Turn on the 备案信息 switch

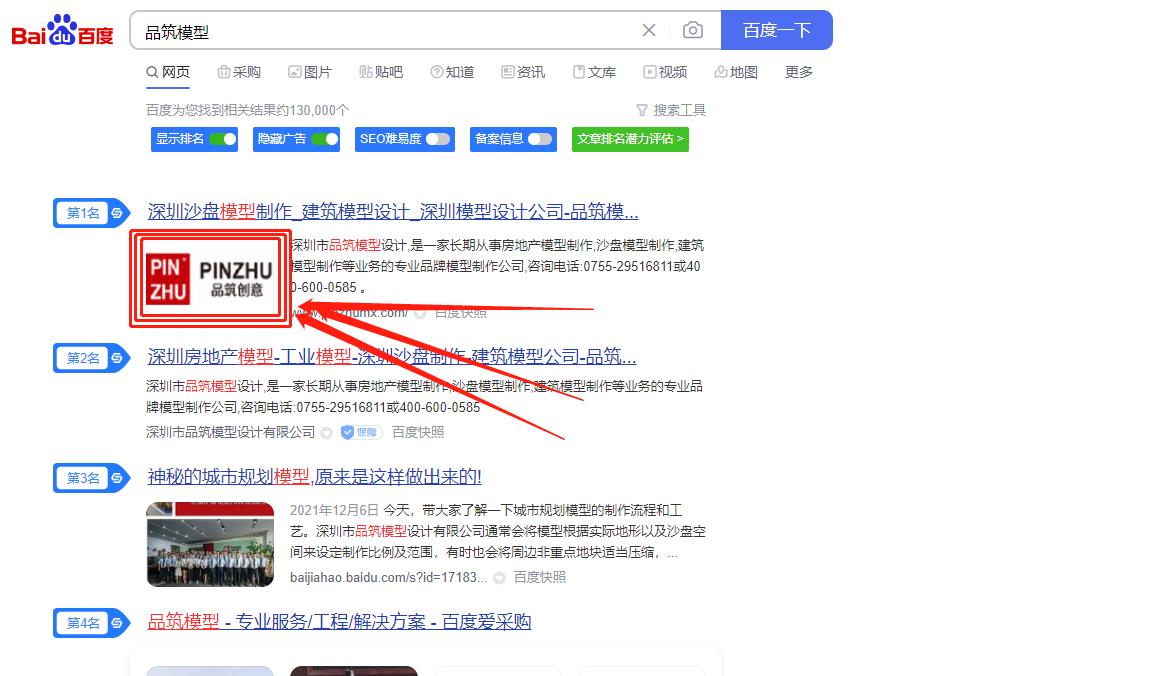point(540,139)
